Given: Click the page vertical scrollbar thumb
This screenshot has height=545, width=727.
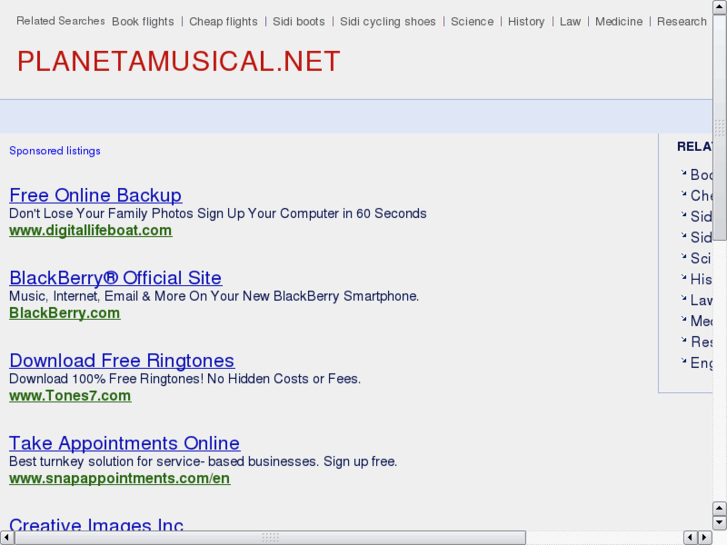Looking at the screenshot, I should coord(719,127).
